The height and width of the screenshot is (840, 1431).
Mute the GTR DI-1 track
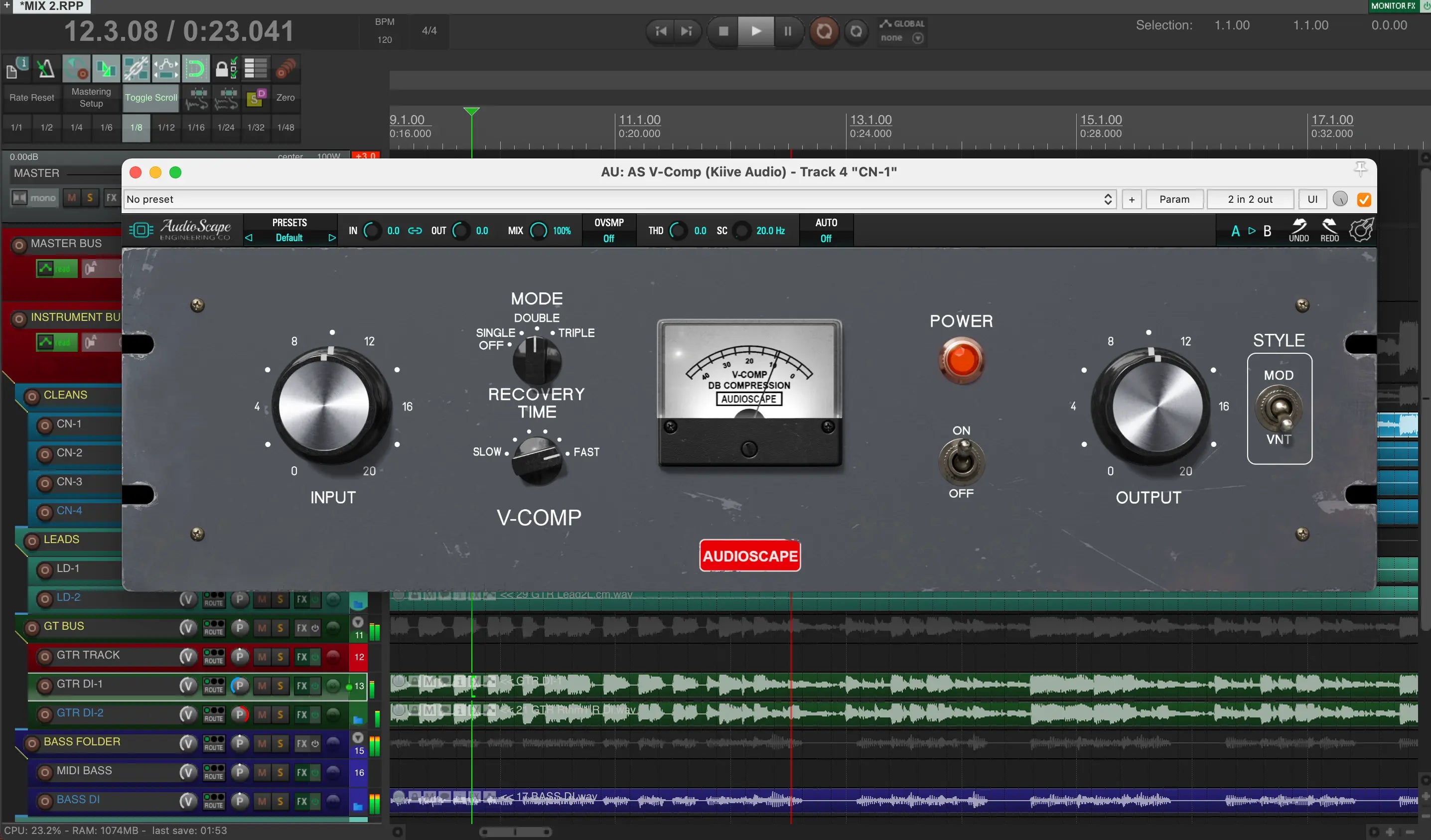tap(262, 686)
